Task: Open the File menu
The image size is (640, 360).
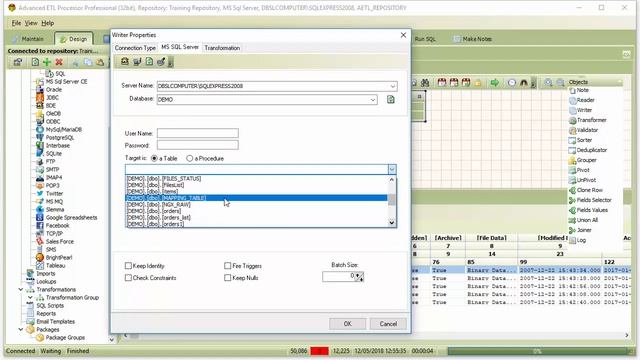Action: (16, 23)
